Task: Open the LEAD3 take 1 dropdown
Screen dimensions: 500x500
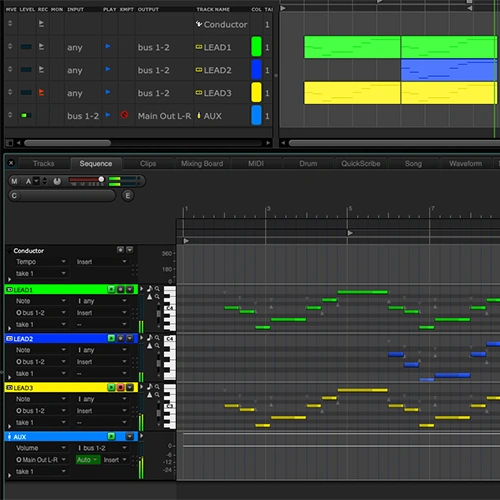Action: coord(41,422)
